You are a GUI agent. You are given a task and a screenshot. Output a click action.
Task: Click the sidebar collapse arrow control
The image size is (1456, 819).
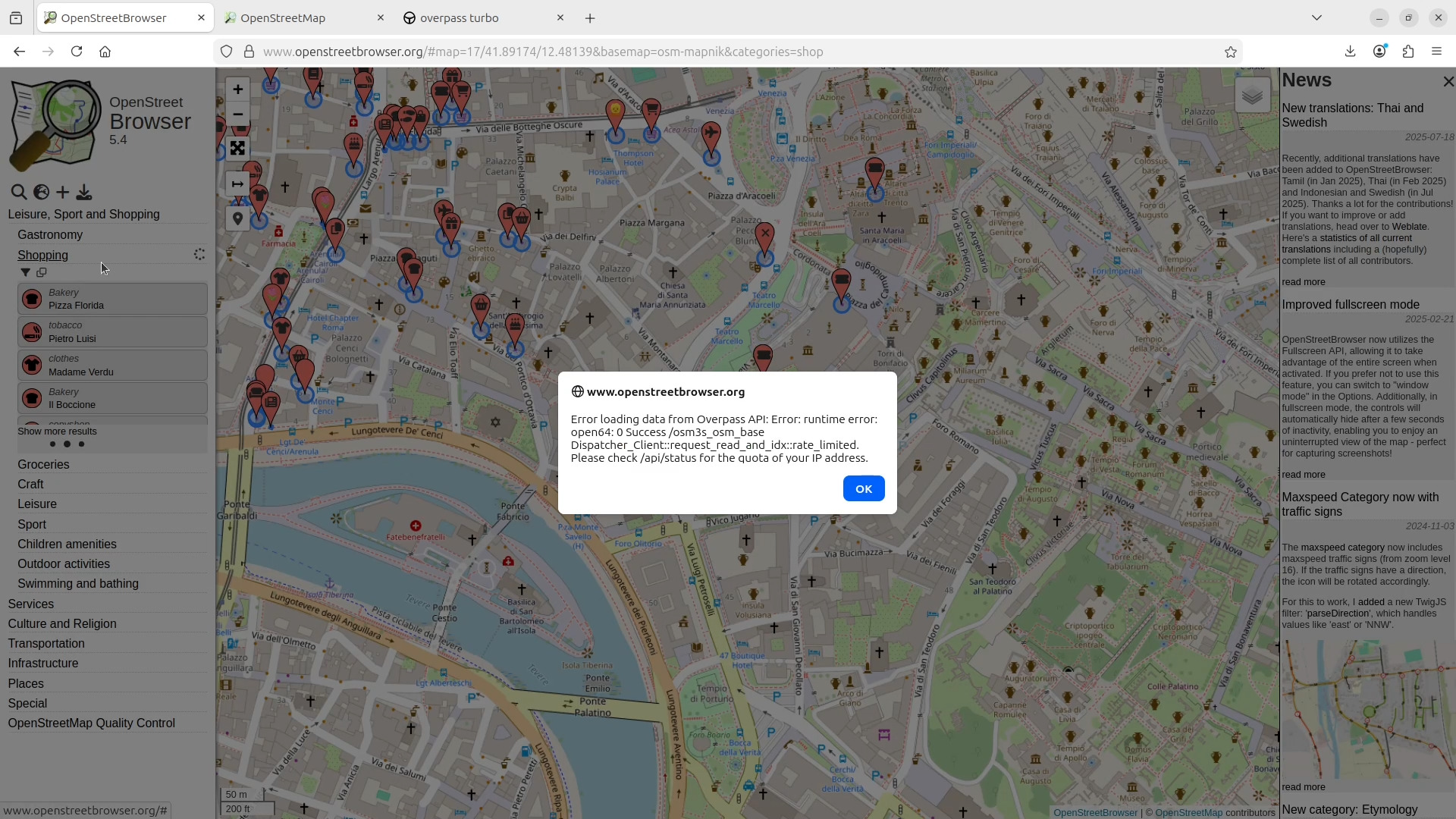pyautogui.click(x=237, y=184)
